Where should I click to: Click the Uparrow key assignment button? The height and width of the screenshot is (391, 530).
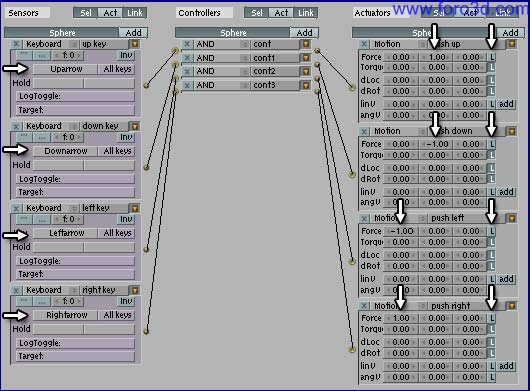pyautogui.click(x=66, y=69)
